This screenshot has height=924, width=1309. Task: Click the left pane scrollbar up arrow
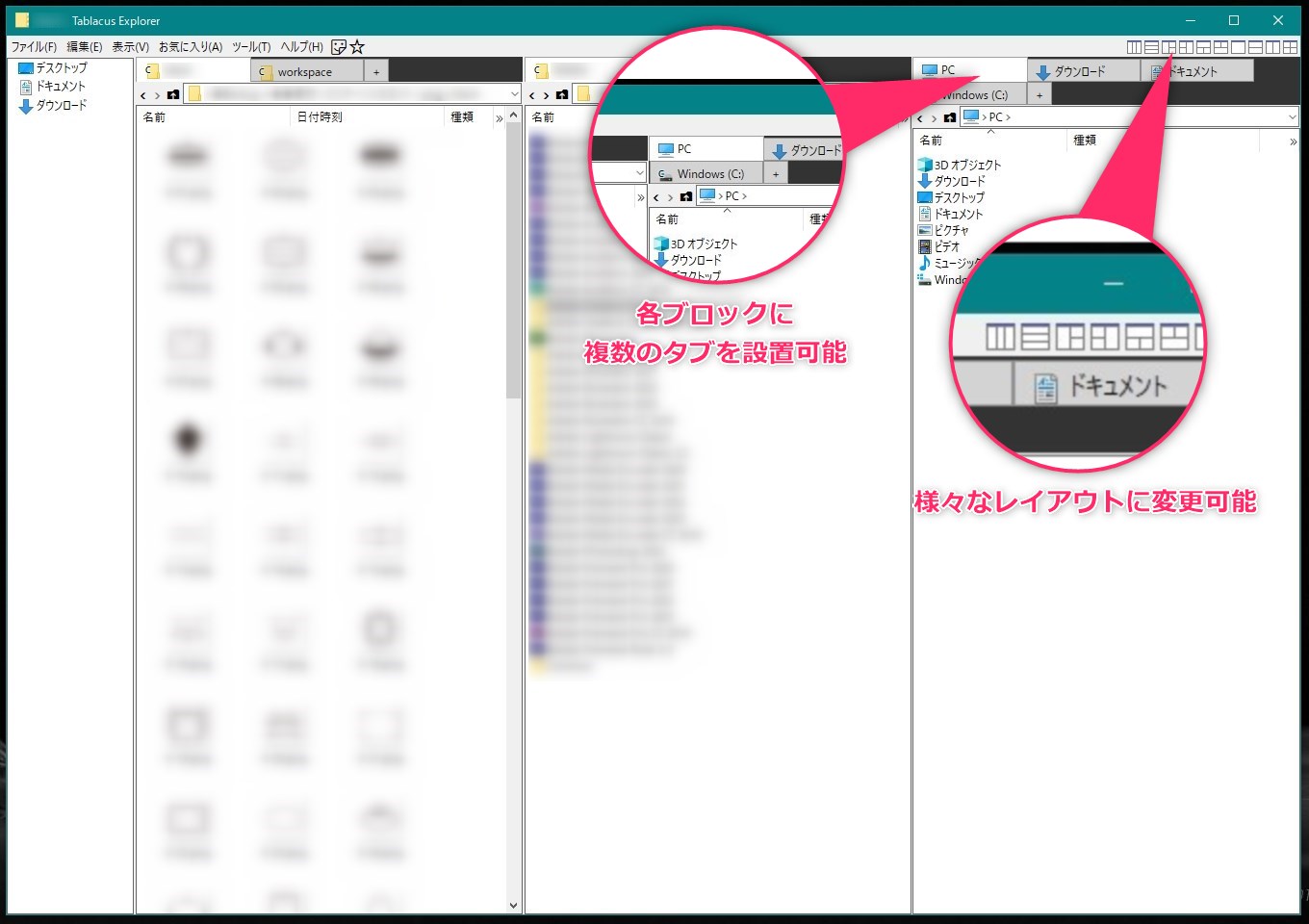point(513,116)
